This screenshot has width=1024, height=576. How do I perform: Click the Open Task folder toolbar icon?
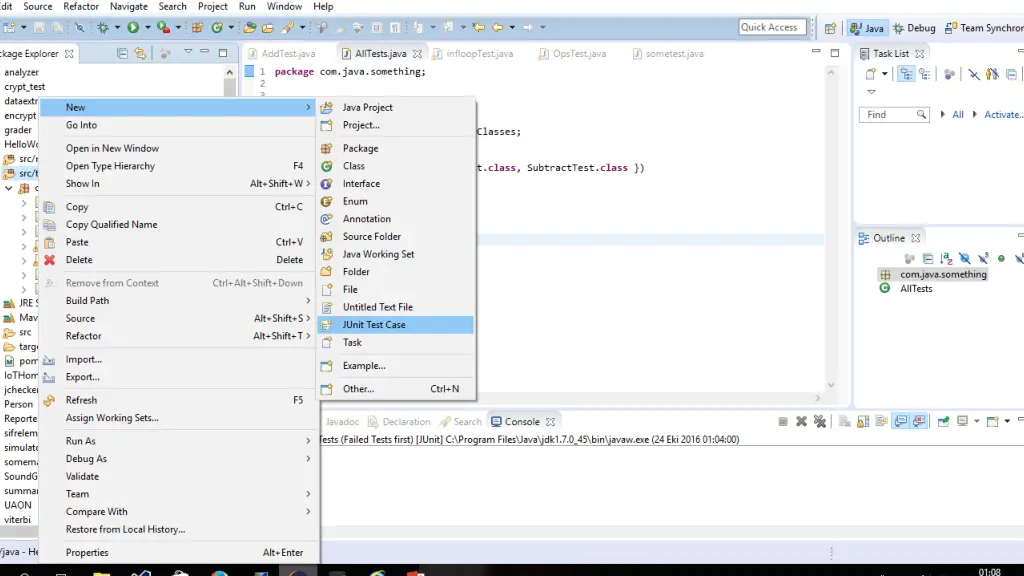[268, 27]
